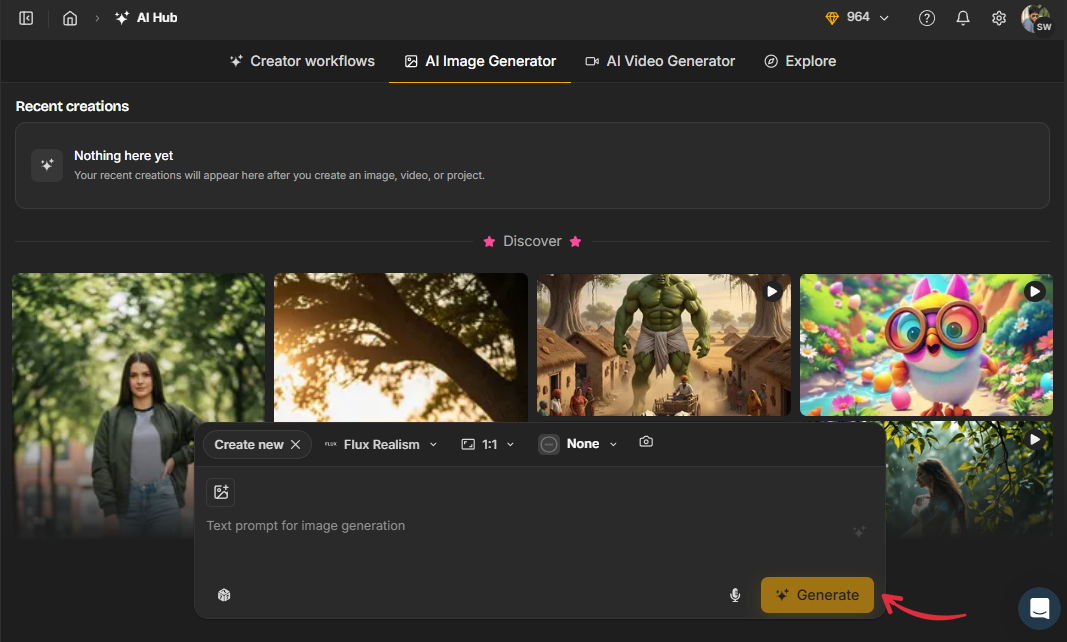The height and width of the screenshot is (642, 1067).
Task: Go to the home icon
Action: coord(70,18)
